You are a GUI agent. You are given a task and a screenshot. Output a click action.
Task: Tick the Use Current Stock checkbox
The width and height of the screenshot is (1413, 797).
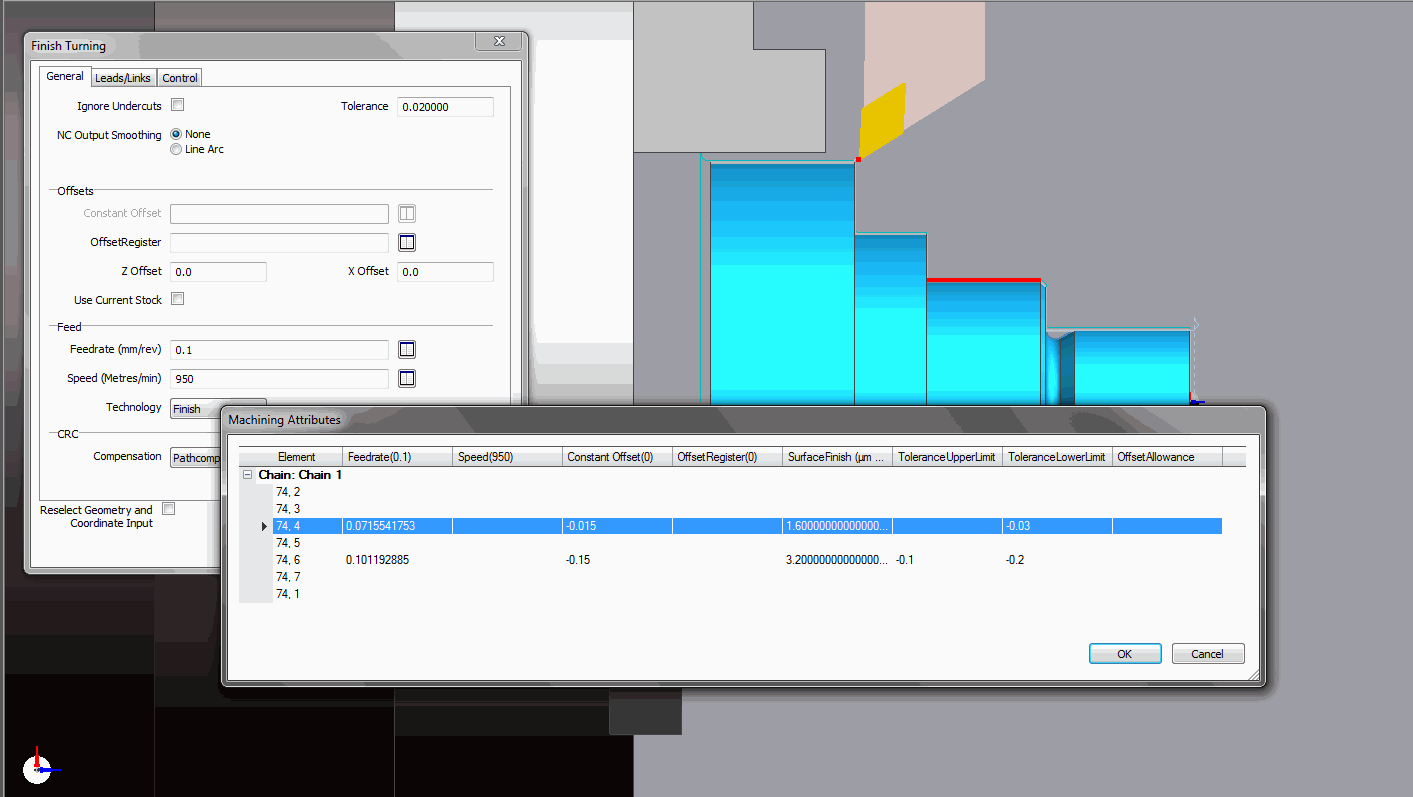(178, 299)
